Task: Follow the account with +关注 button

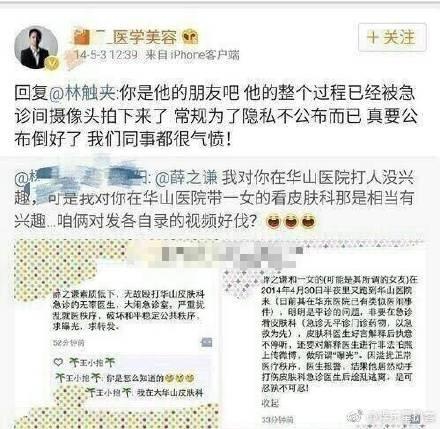Action: (392, 37)
